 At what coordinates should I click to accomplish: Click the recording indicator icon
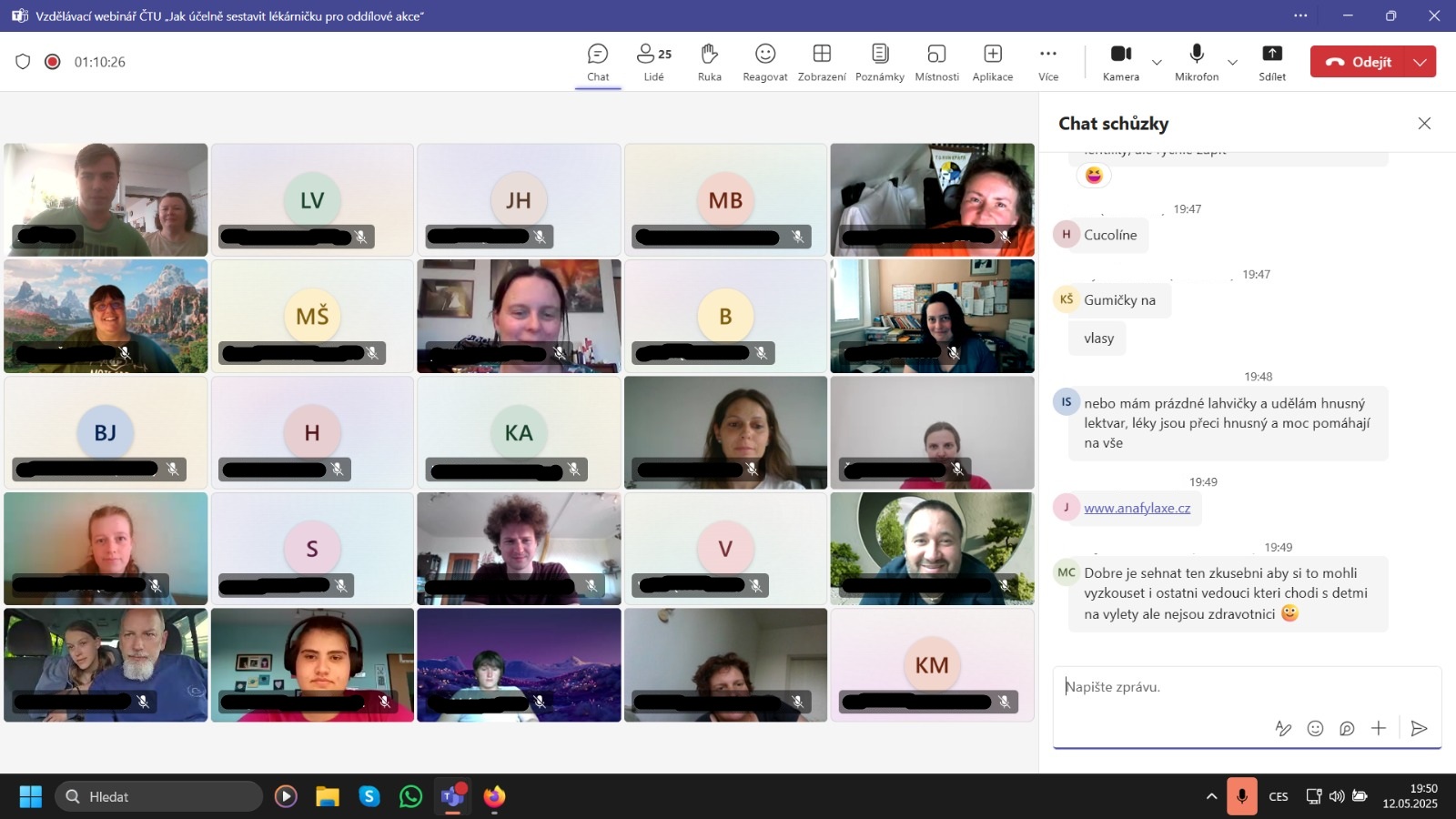pos(53,62)
